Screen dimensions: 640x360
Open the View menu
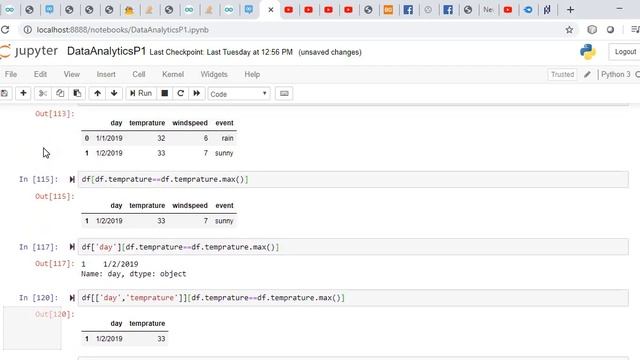[71, 74]
